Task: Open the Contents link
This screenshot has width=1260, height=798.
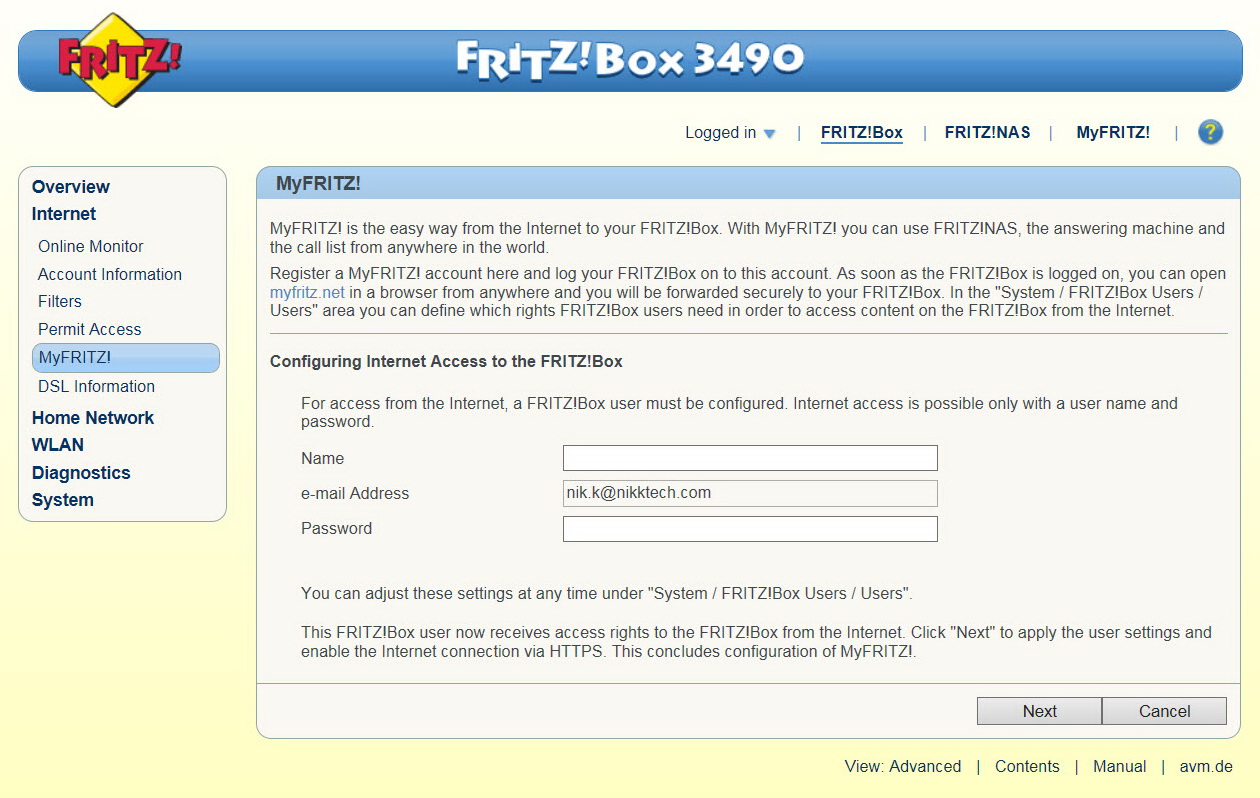Action: [1027, 766]
